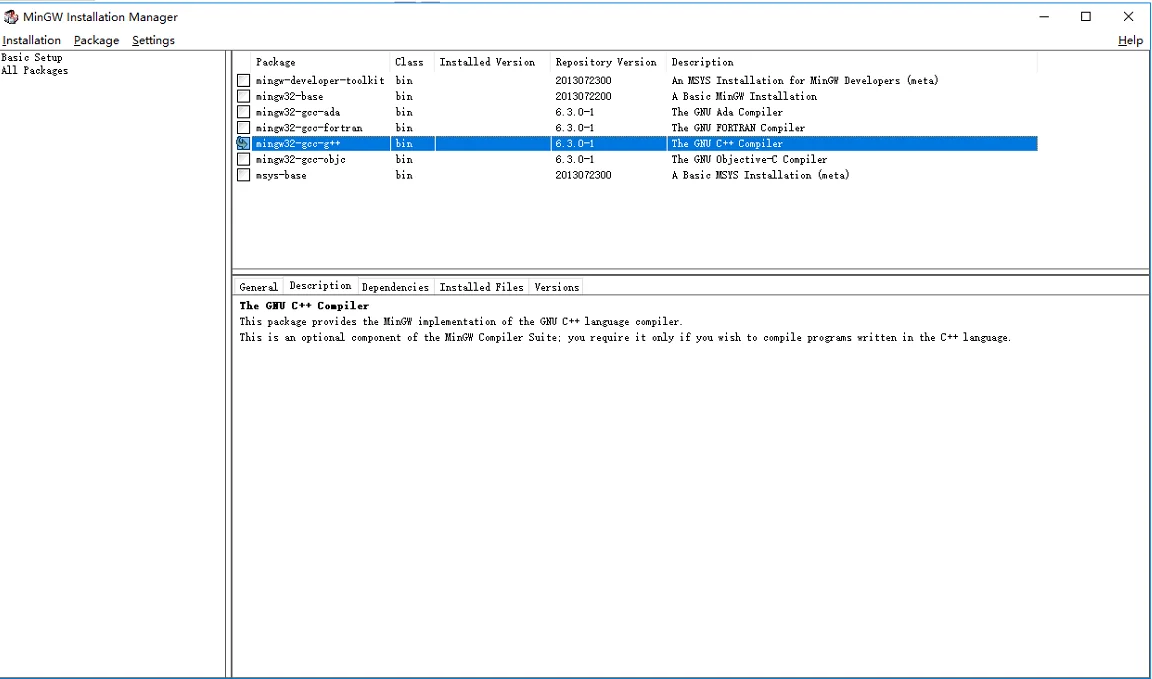Screen dimensions: 1152x679
Task: Maximize the MinGW Installation Manager window
Action: pyautogui.click(x=1086, y=17)
